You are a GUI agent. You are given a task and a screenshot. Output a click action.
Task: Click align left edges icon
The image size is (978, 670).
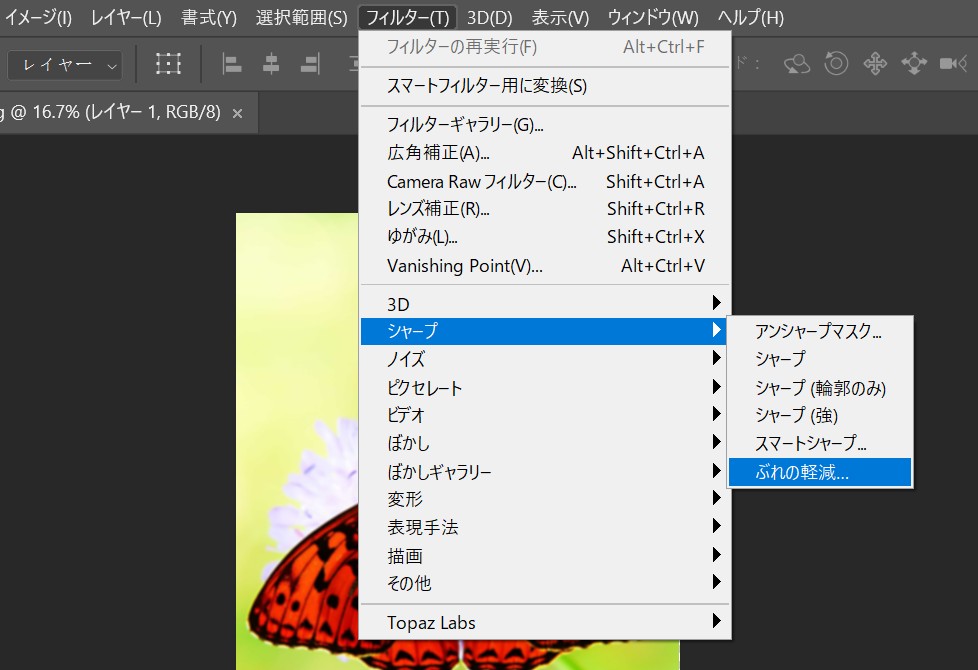[232, 65]
